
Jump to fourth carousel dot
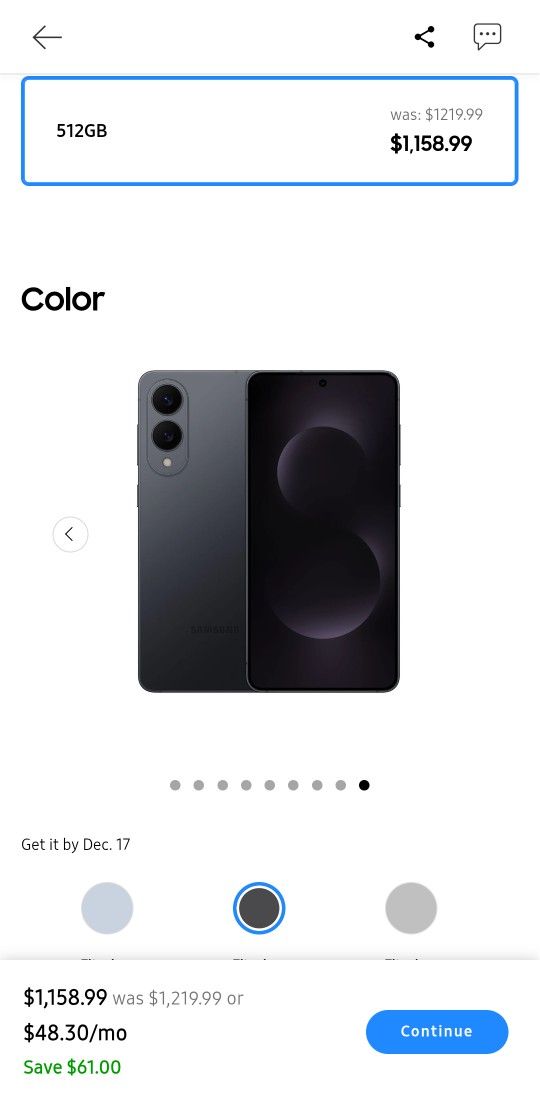246,785
